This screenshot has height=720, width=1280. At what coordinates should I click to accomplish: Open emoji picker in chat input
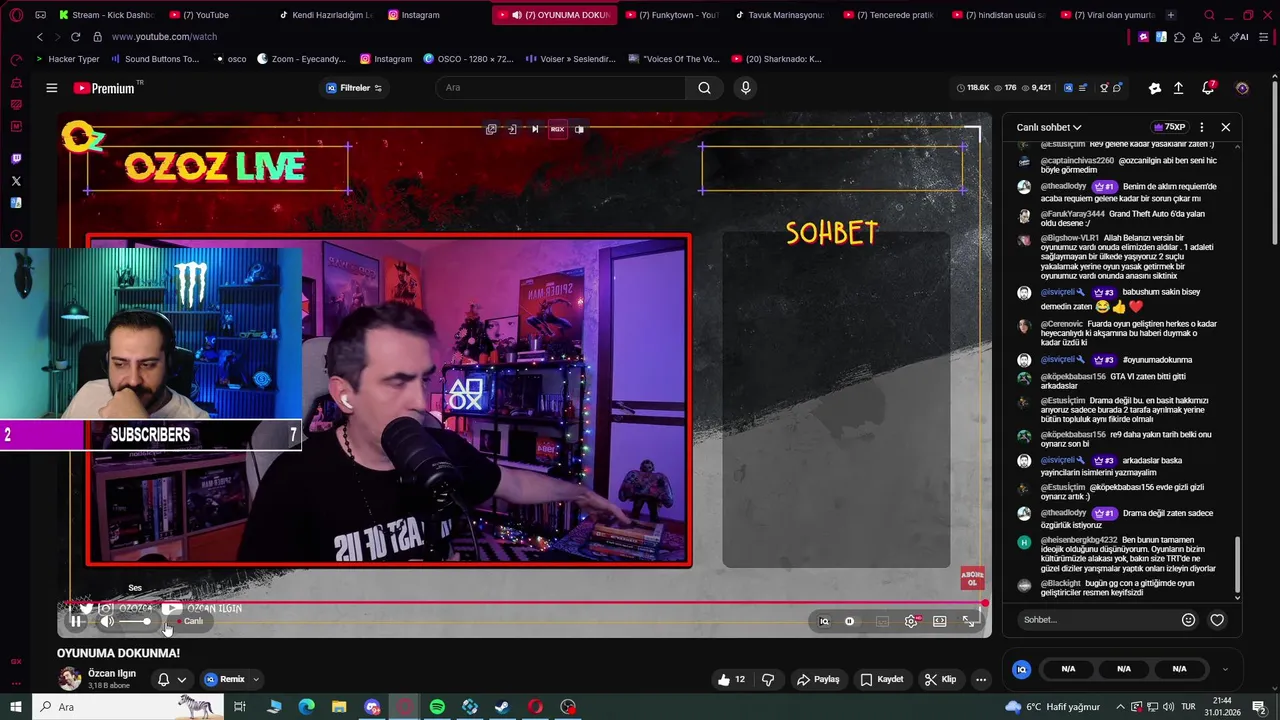1188,619
